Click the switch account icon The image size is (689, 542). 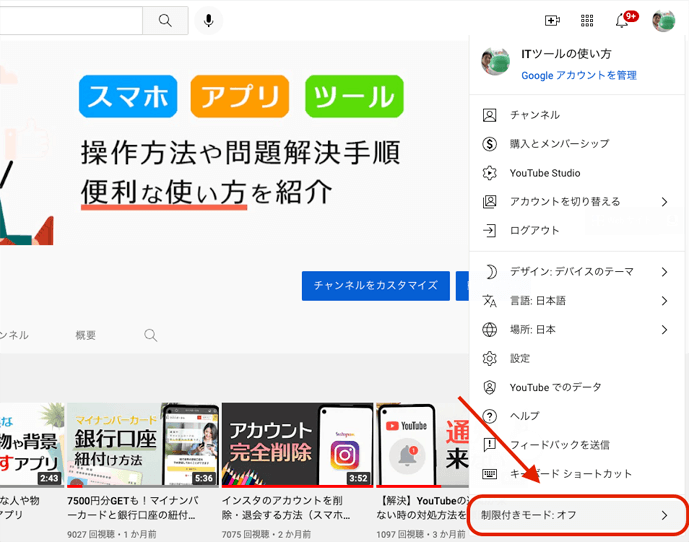[x=490, y=202]
